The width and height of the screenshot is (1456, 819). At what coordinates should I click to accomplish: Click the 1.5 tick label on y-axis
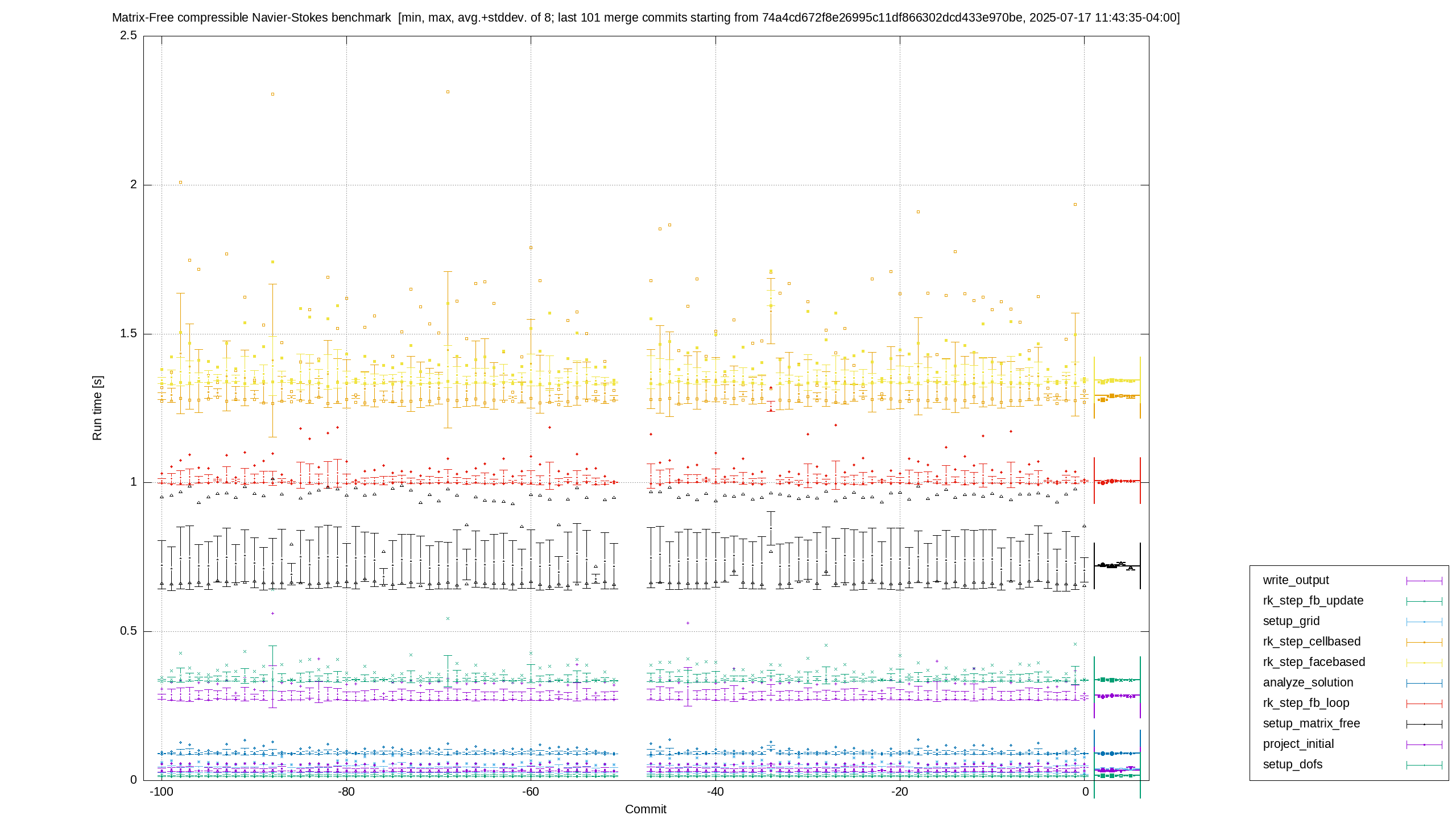coord(129,333)
